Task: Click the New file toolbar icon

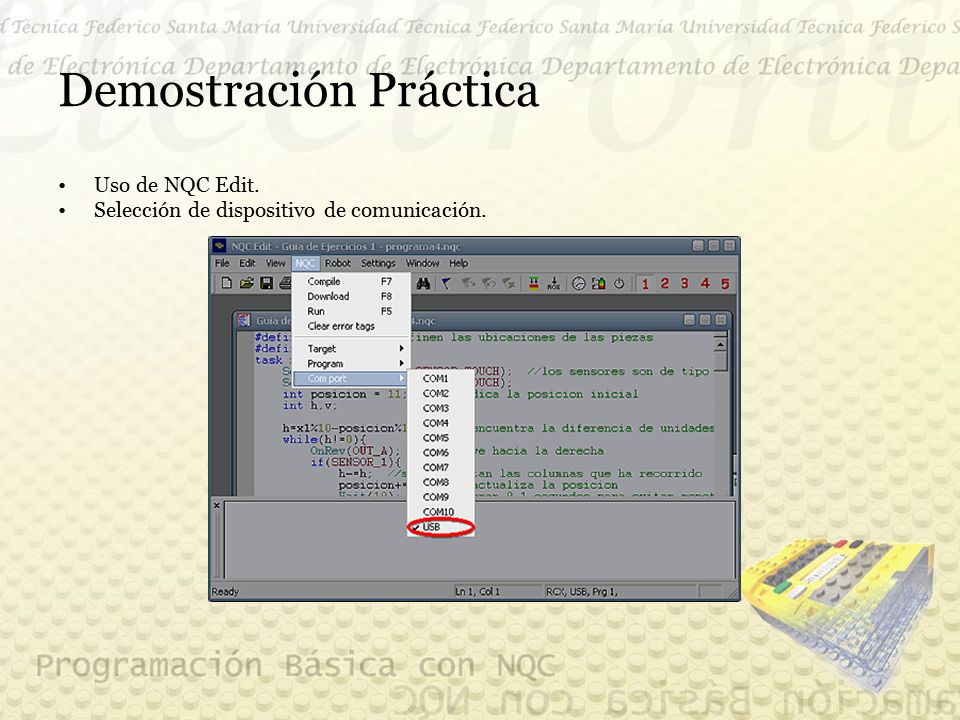Action: pyautogui.click(x=227, y=283)
